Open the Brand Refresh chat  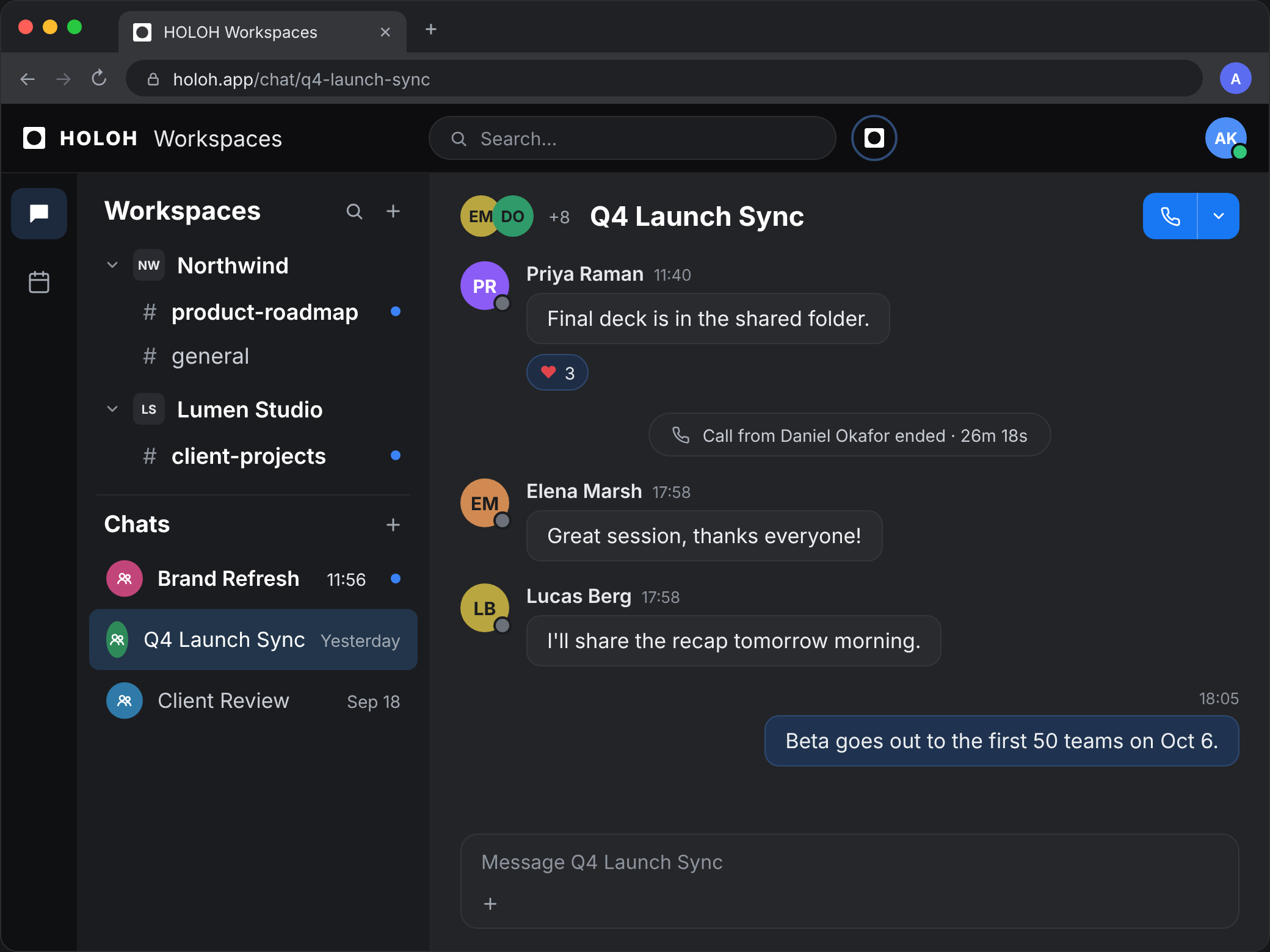pos(253,579)
